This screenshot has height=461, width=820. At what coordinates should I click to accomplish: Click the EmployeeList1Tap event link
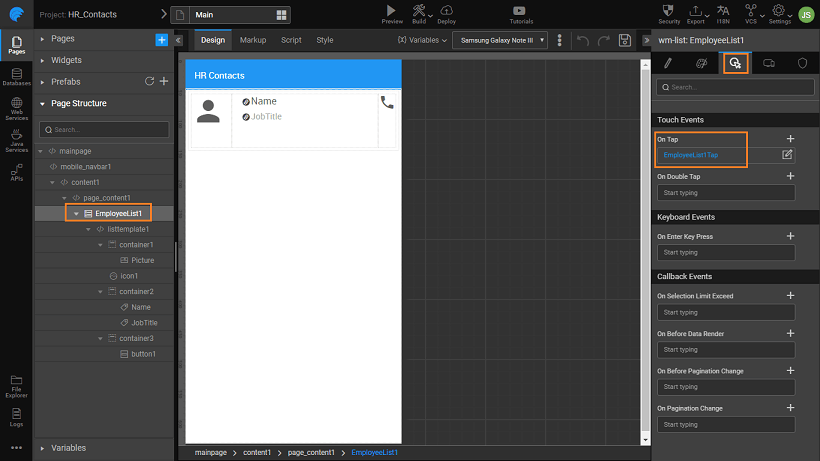click(691, 155)
